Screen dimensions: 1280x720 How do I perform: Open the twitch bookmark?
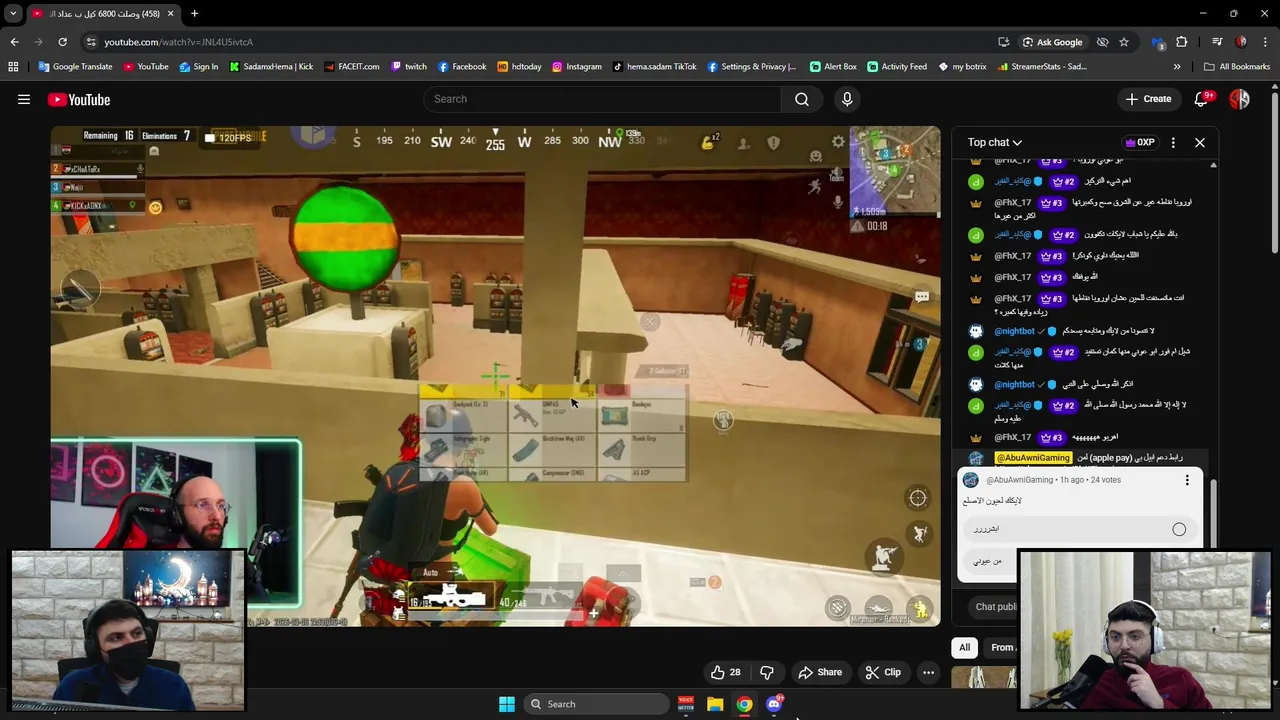tap(409, 67)
